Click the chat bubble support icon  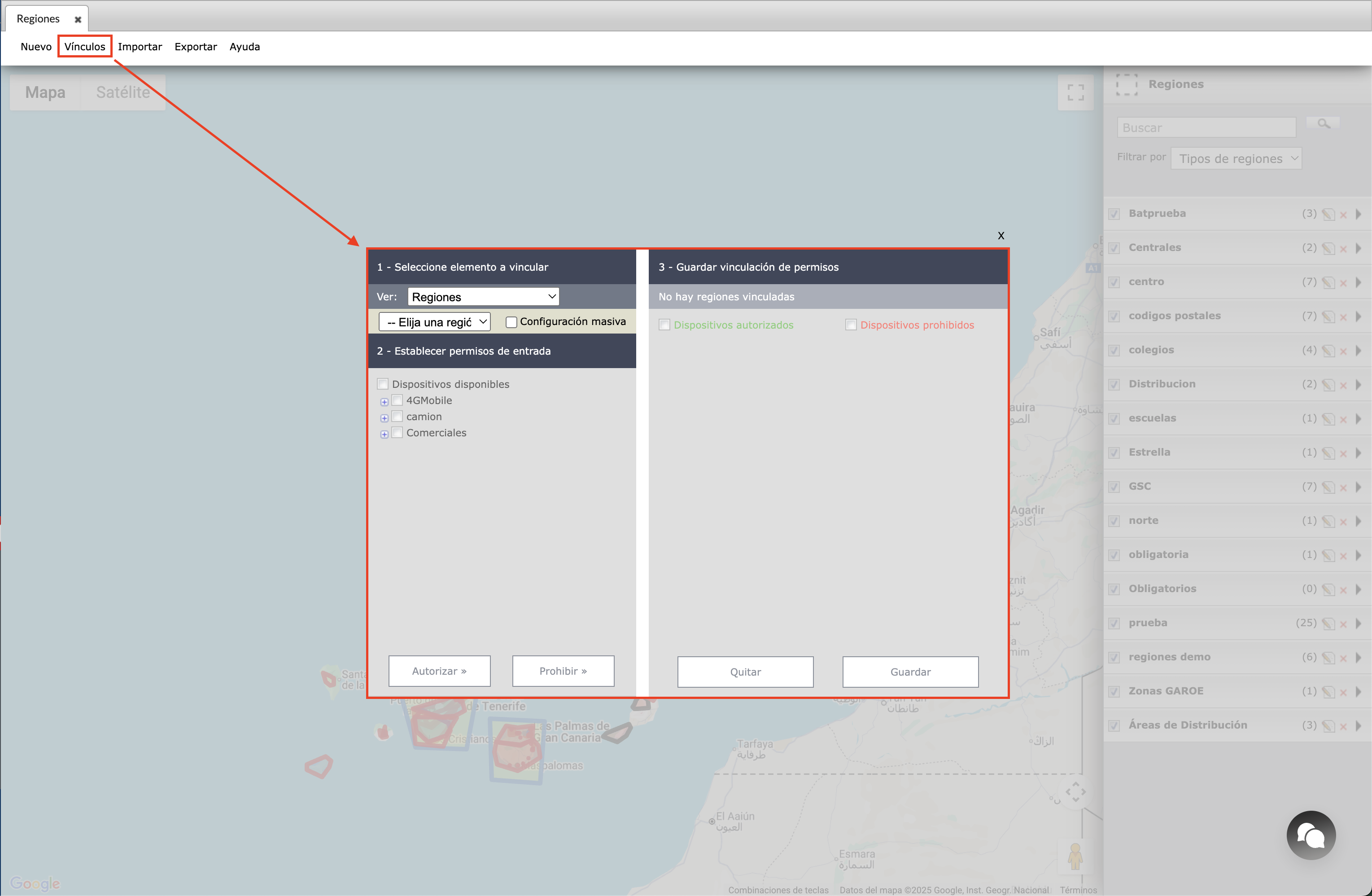pos(1311,835)
